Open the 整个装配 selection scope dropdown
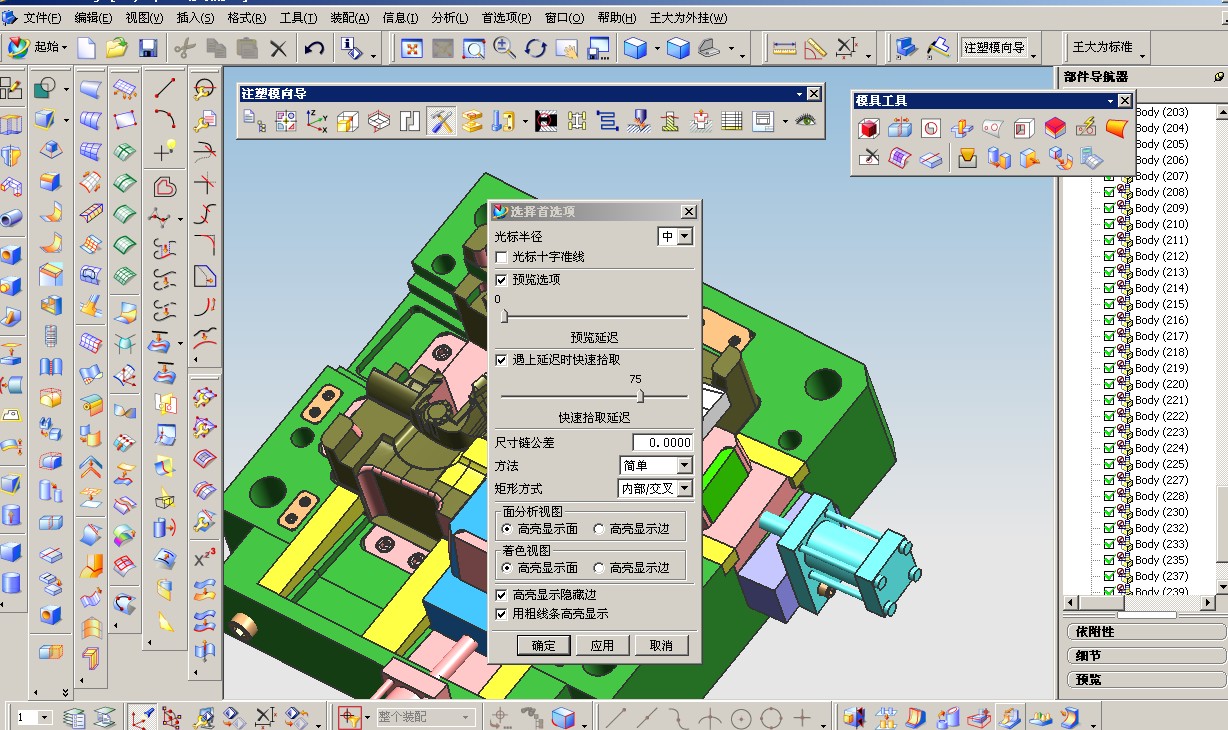Screen dimensions: 1228x730 tap(424, 717)
